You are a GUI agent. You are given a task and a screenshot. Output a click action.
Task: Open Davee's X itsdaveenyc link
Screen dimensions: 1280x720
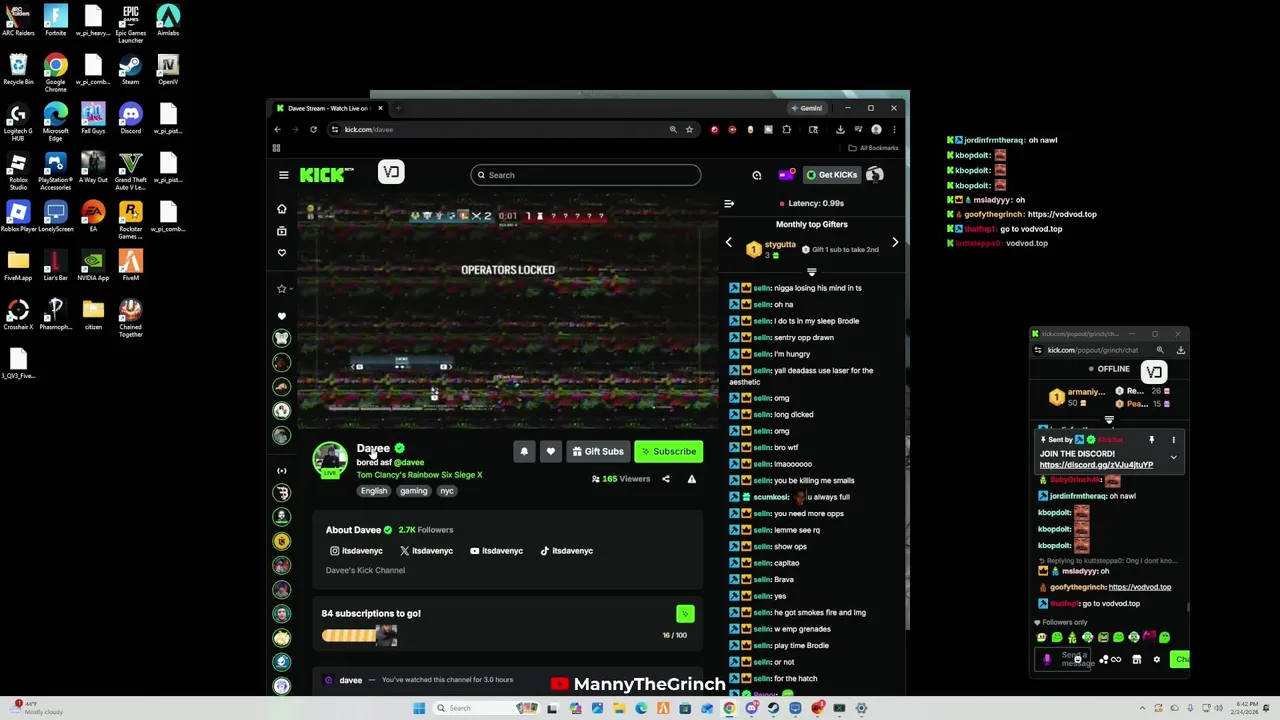coord(426,551)
